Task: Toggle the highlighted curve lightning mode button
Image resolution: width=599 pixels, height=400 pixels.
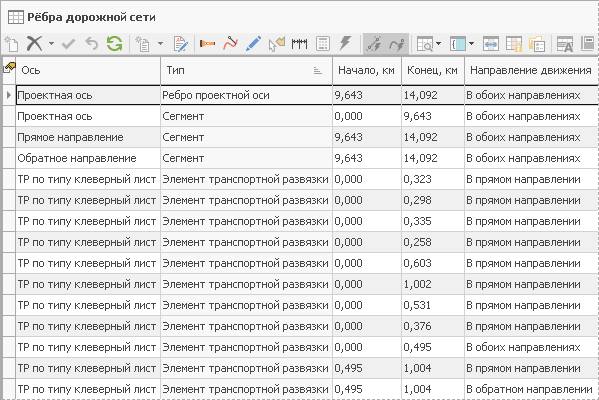Action: pyautogui.click(x=397, y=44)
